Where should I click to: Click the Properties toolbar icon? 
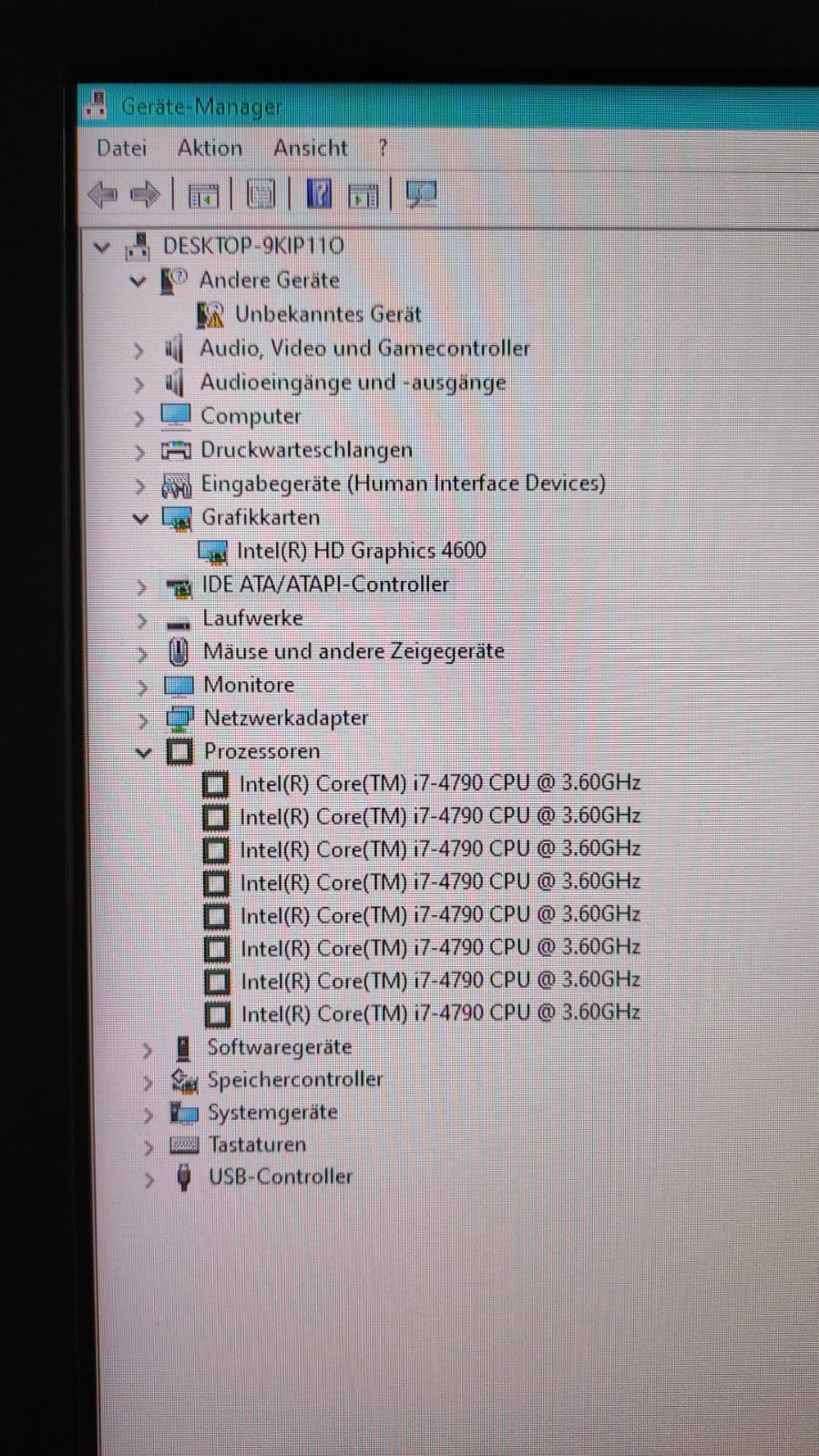261,195
